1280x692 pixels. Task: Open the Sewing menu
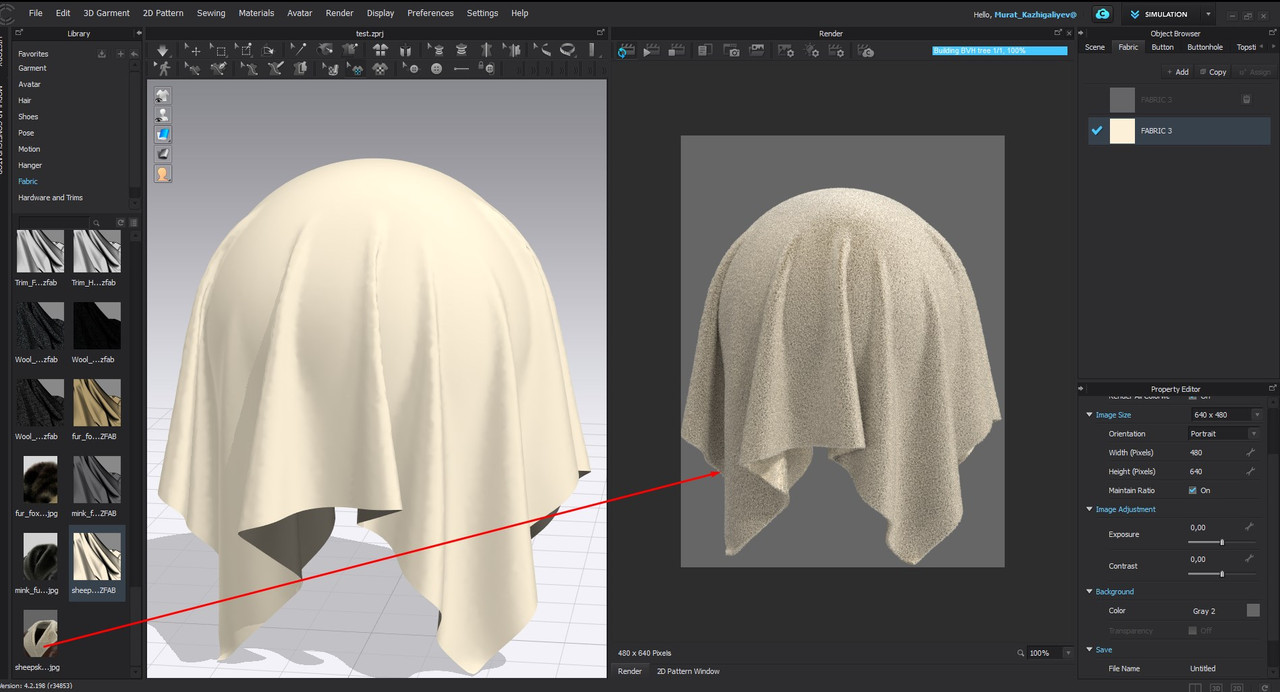(211, 13)
